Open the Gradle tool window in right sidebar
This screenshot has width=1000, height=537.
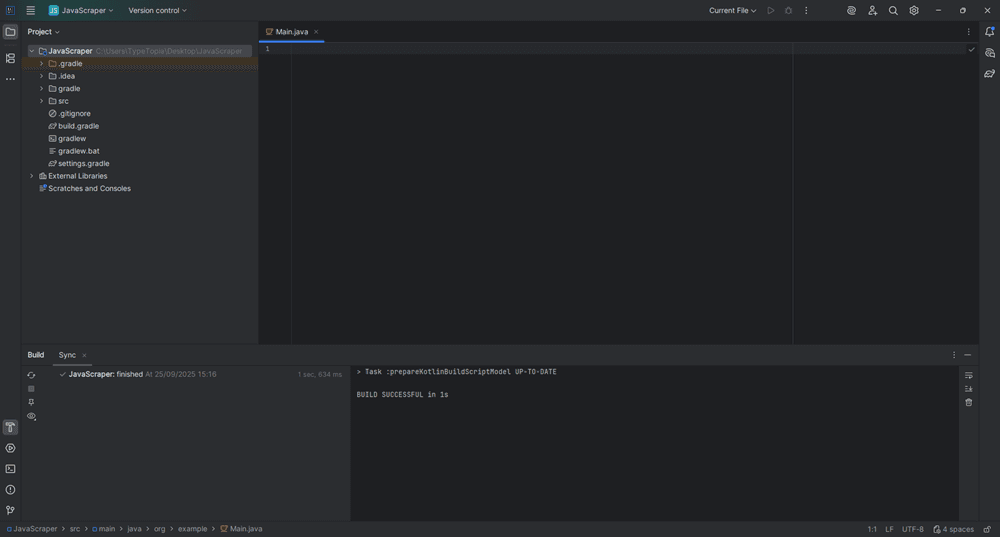989,73
